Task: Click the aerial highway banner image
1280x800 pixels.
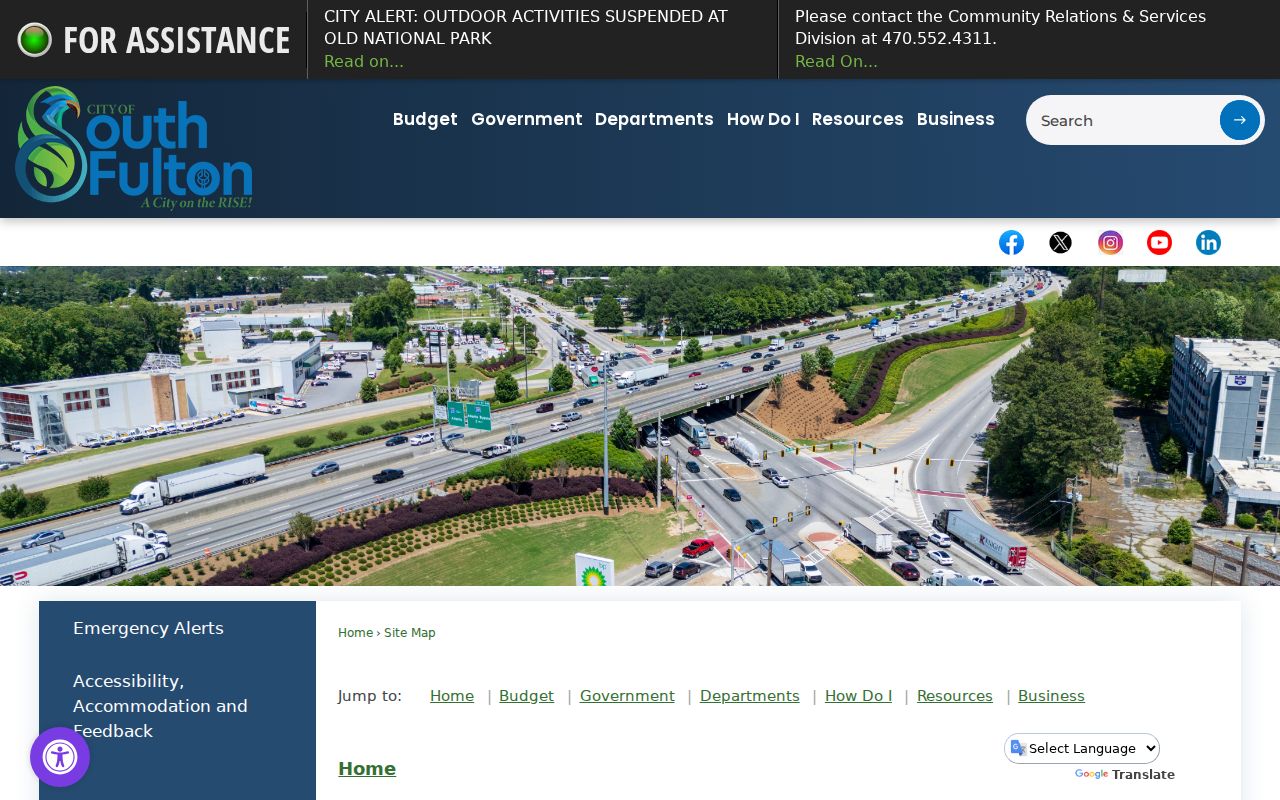Action: [640, 426]
